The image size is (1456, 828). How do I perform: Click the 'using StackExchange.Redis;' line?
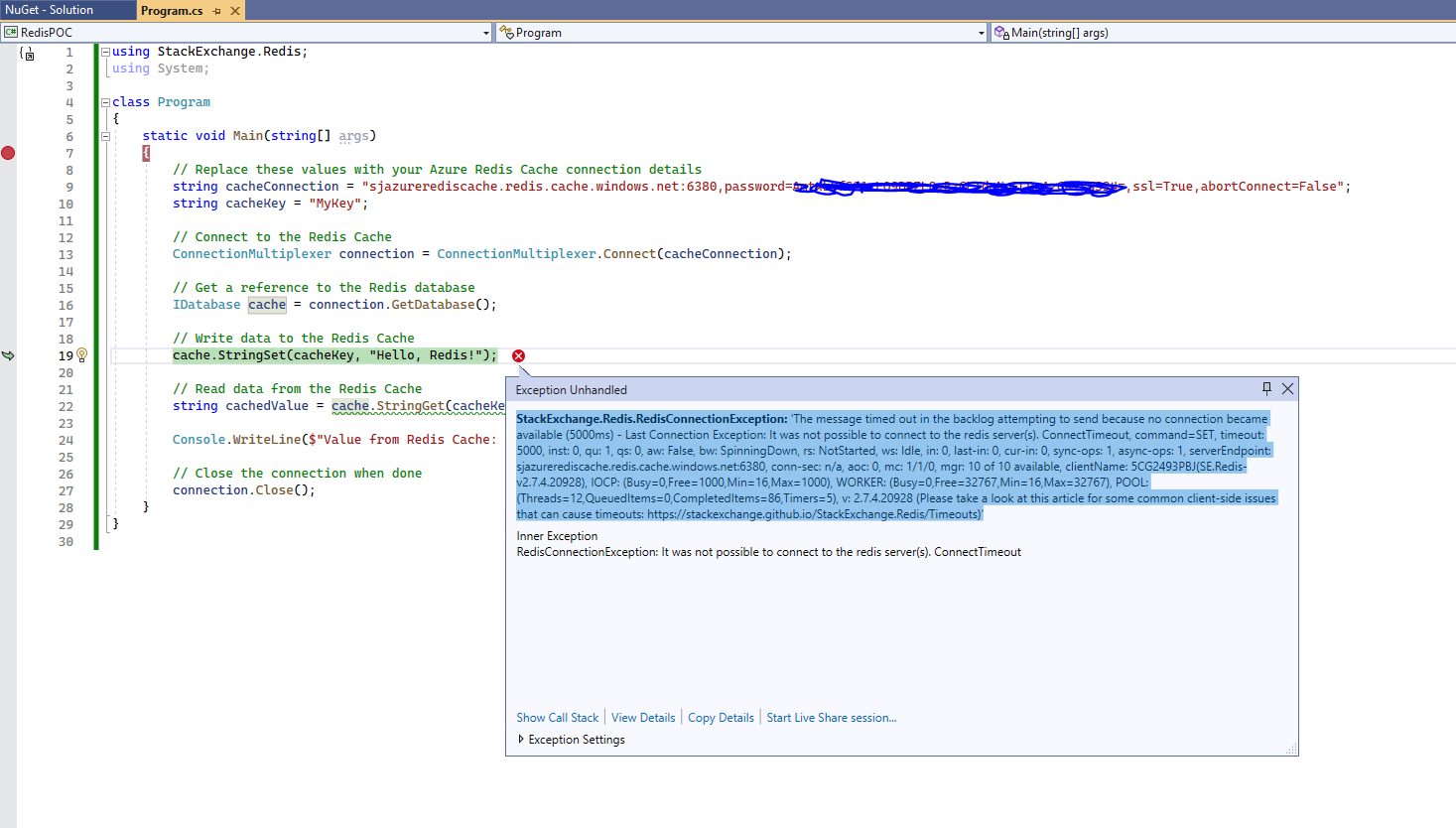(209, 52)
